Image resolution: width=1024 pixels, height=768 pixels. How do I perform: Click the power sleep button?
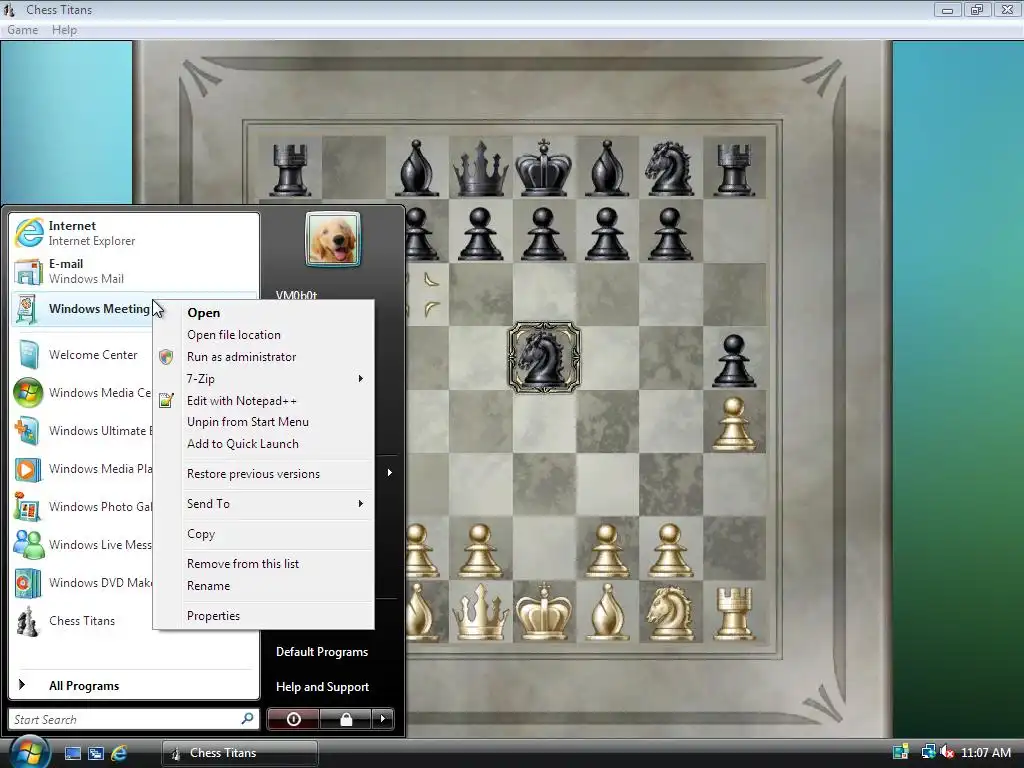point(293,719)
